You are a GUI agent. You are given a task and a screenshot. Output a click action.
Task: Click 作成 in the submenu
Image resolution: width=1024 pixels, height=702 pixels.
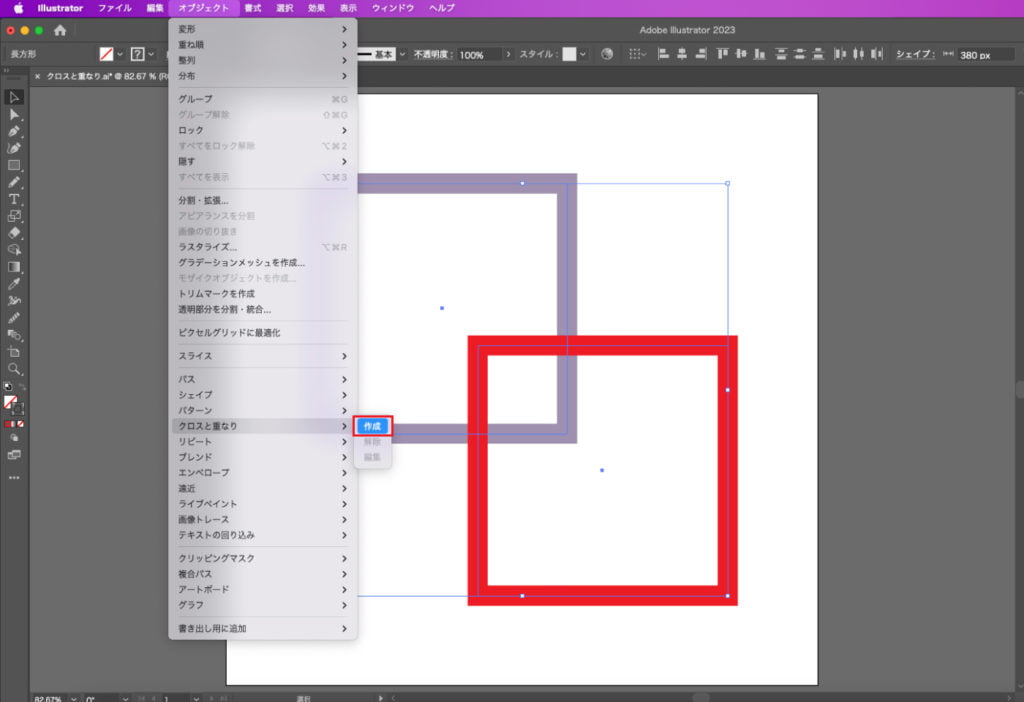[372, 426]
